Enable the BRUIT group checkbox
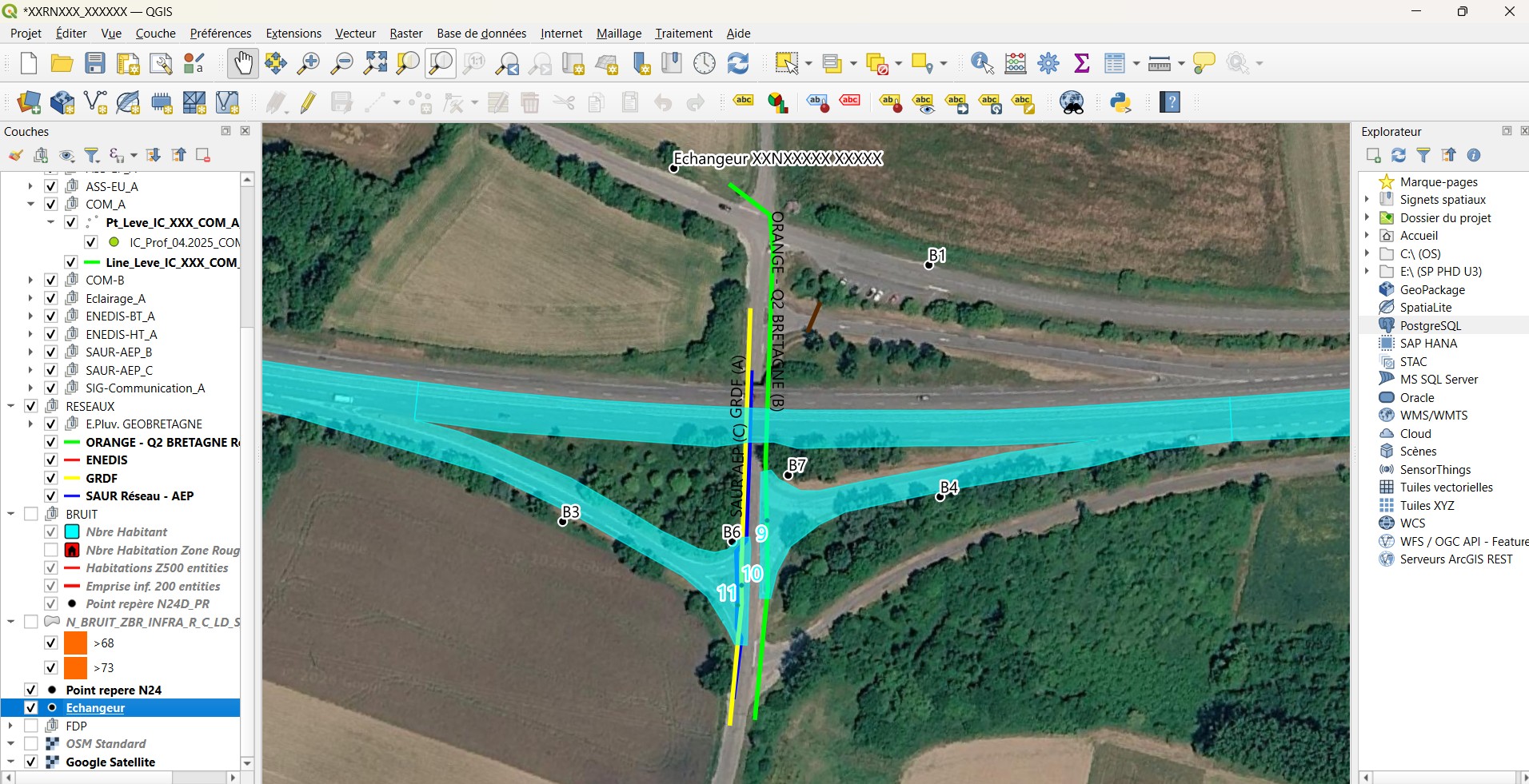The width and height of the screenshot is (1529, 784). point(31,514)
